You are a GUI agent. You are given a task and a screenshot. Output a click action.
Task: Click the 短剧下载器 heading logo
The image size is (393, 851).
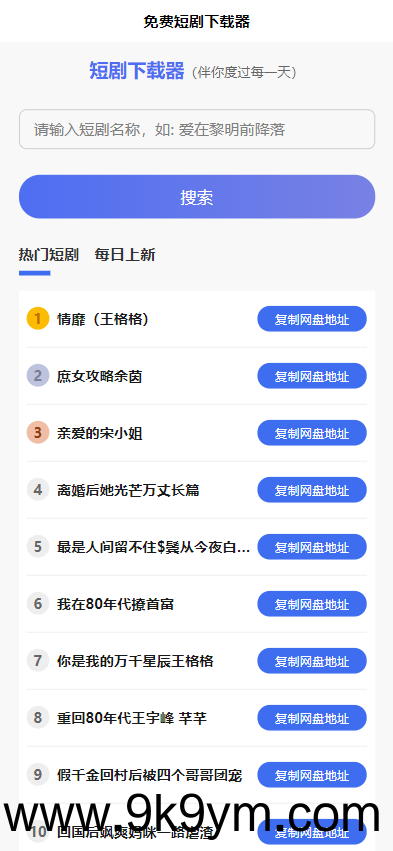pos(137,71)
